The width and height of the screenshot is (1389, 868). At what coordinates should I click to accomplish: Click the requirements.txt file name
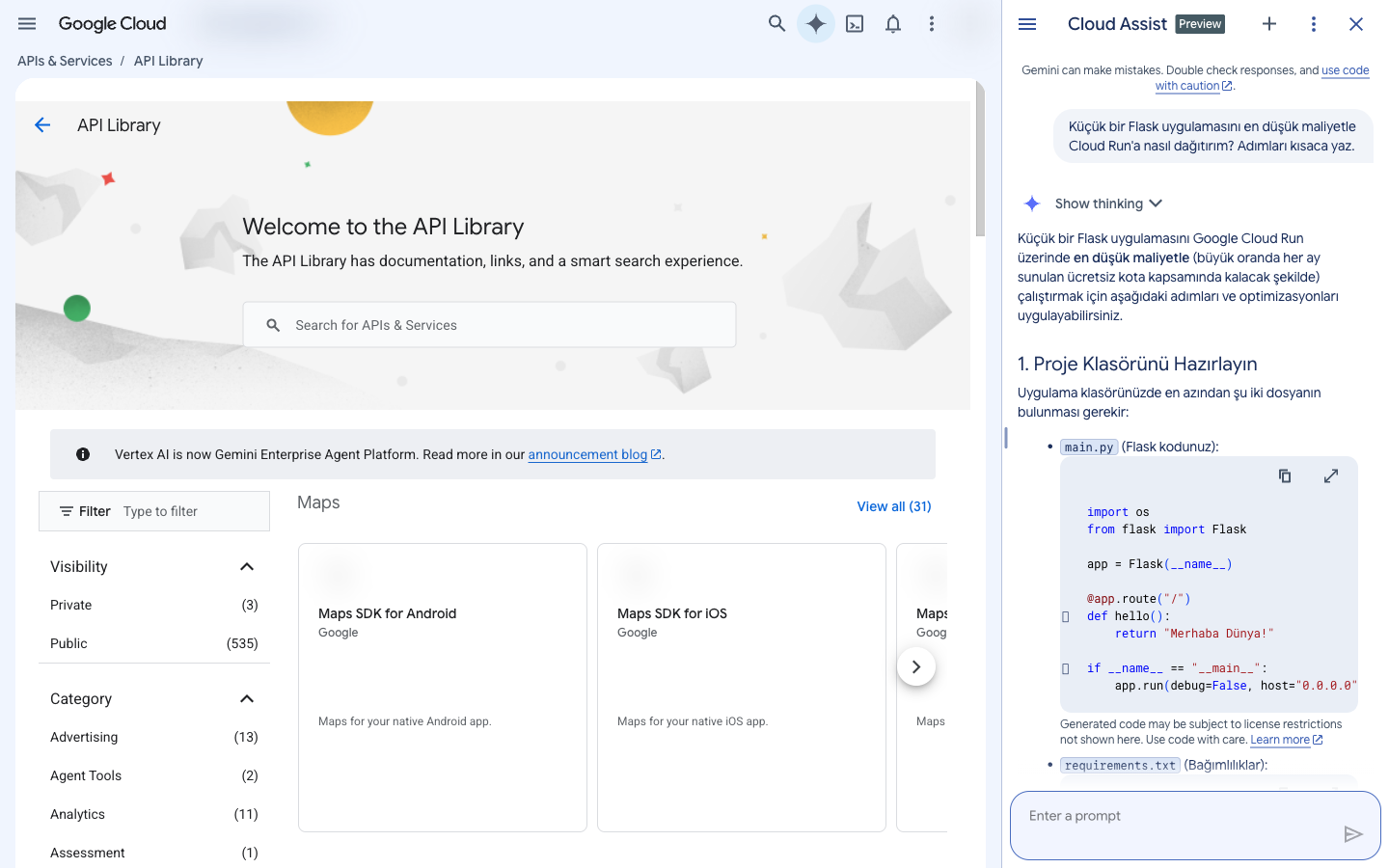click(x=1120, y=766)
